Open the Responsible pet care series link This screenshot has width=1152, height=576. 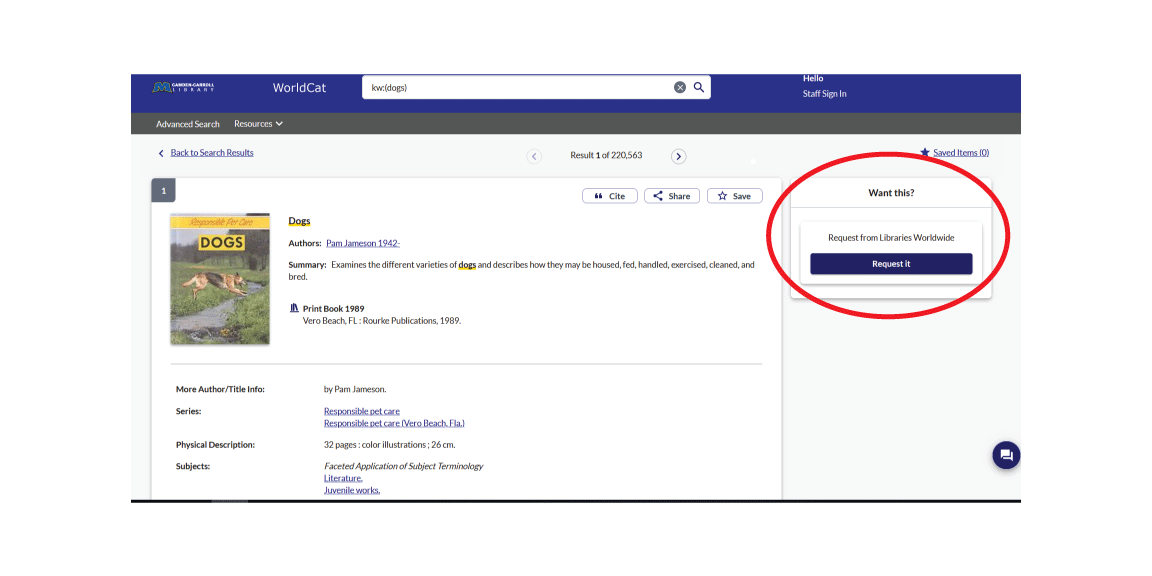[x=361, y=411]
